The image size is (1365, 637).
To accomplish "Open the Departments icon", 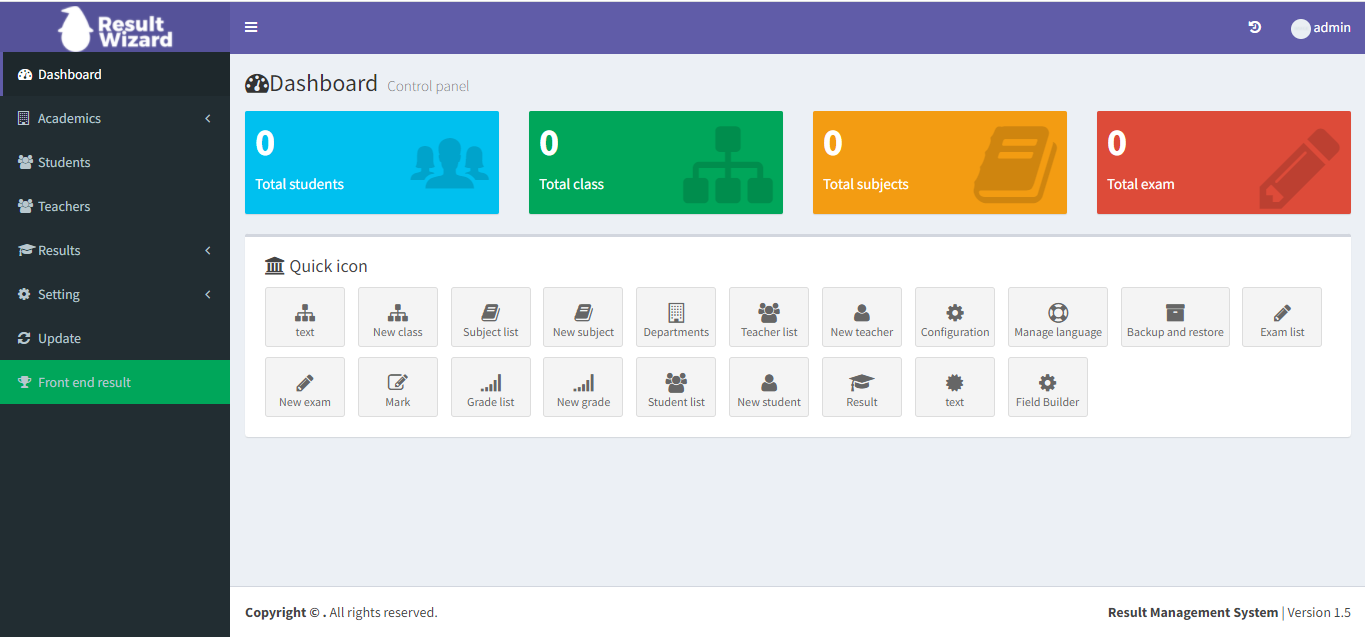I will 675,317.
